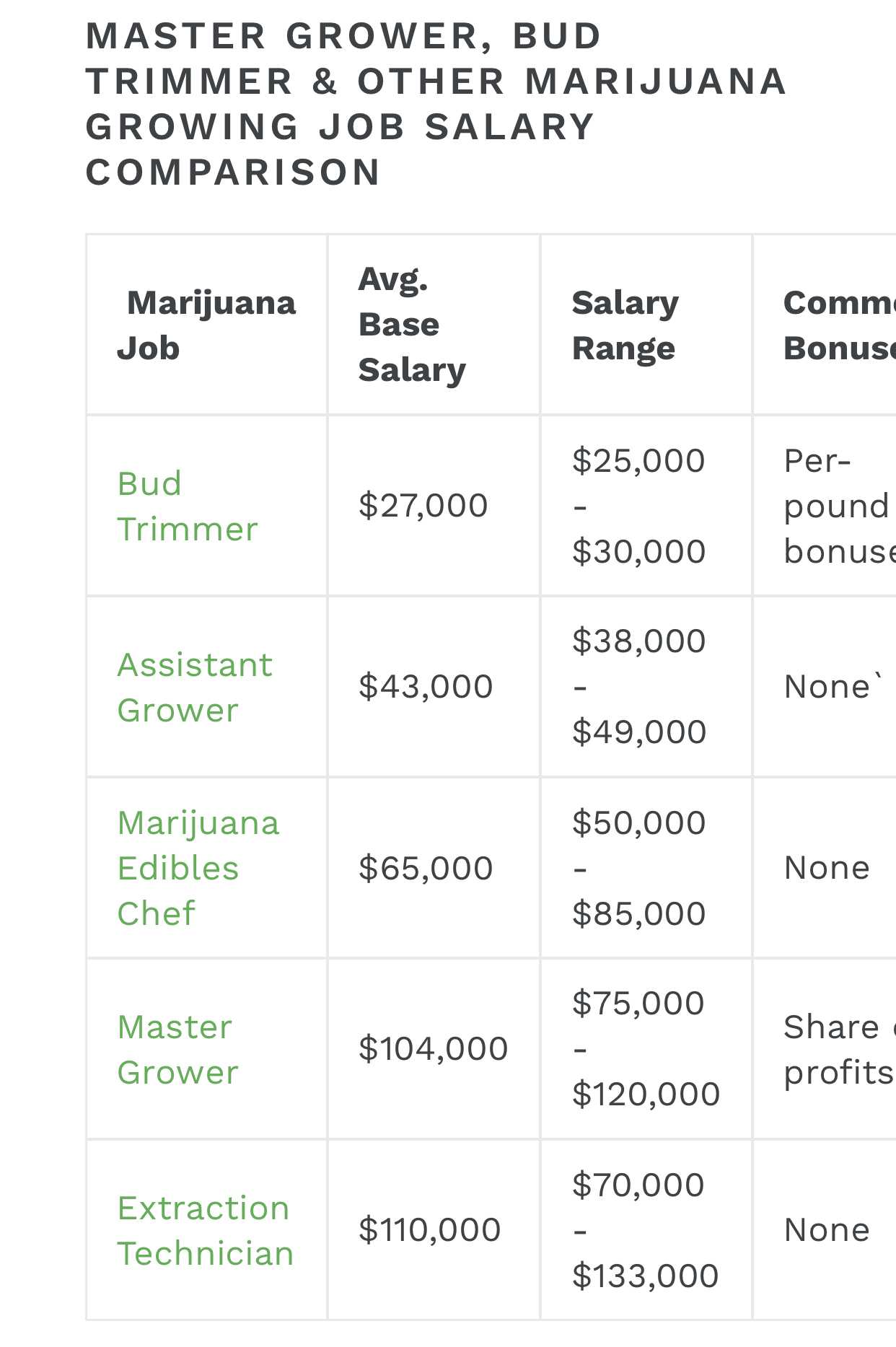Select the $110,000 base salary cell
The image size is (896, 1347).
(x=430, y=1229)
